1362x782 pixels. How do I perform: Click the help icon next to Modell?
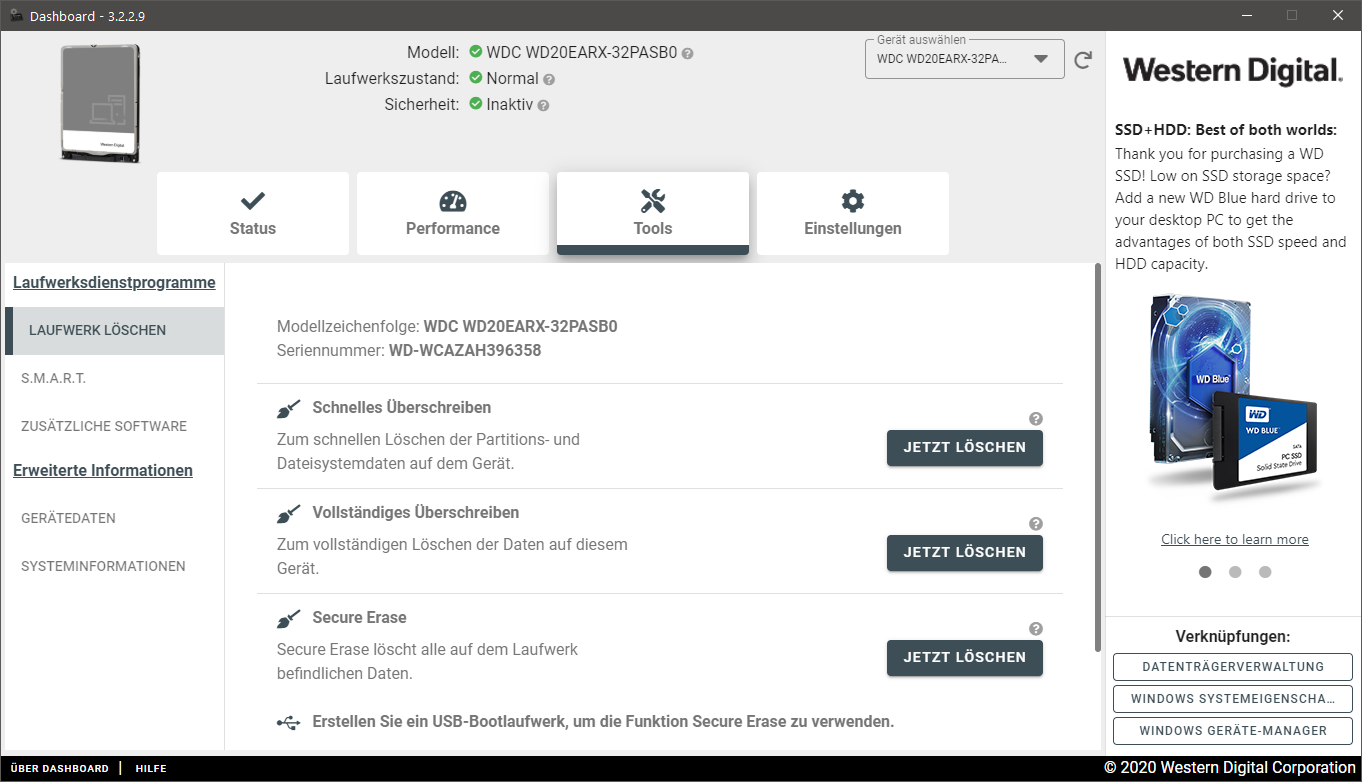coord(688,53)
